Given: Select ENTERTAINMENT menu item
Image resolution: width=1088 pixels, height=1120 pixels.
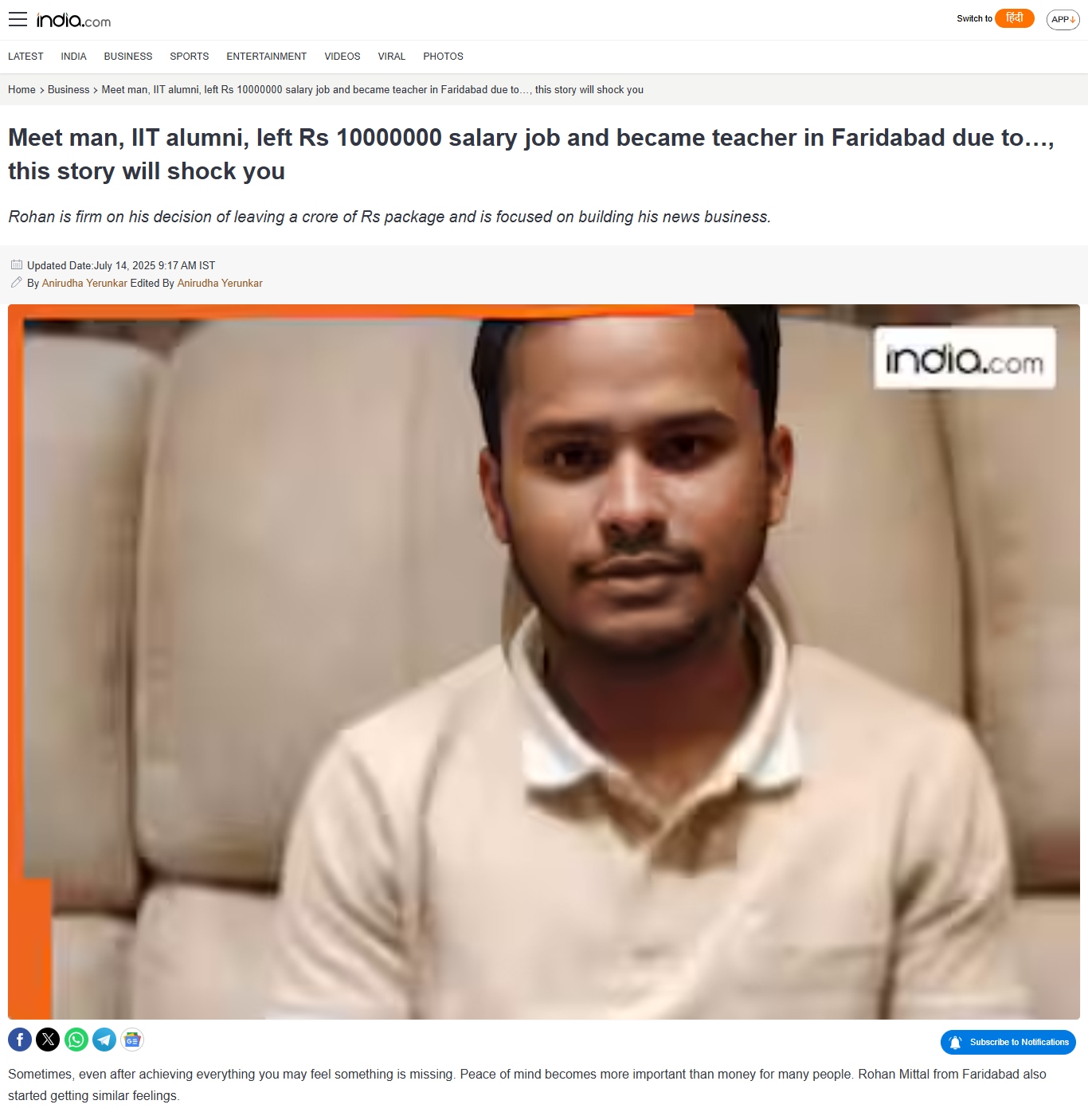Looking at the screenshot, I should click(266, 57).
